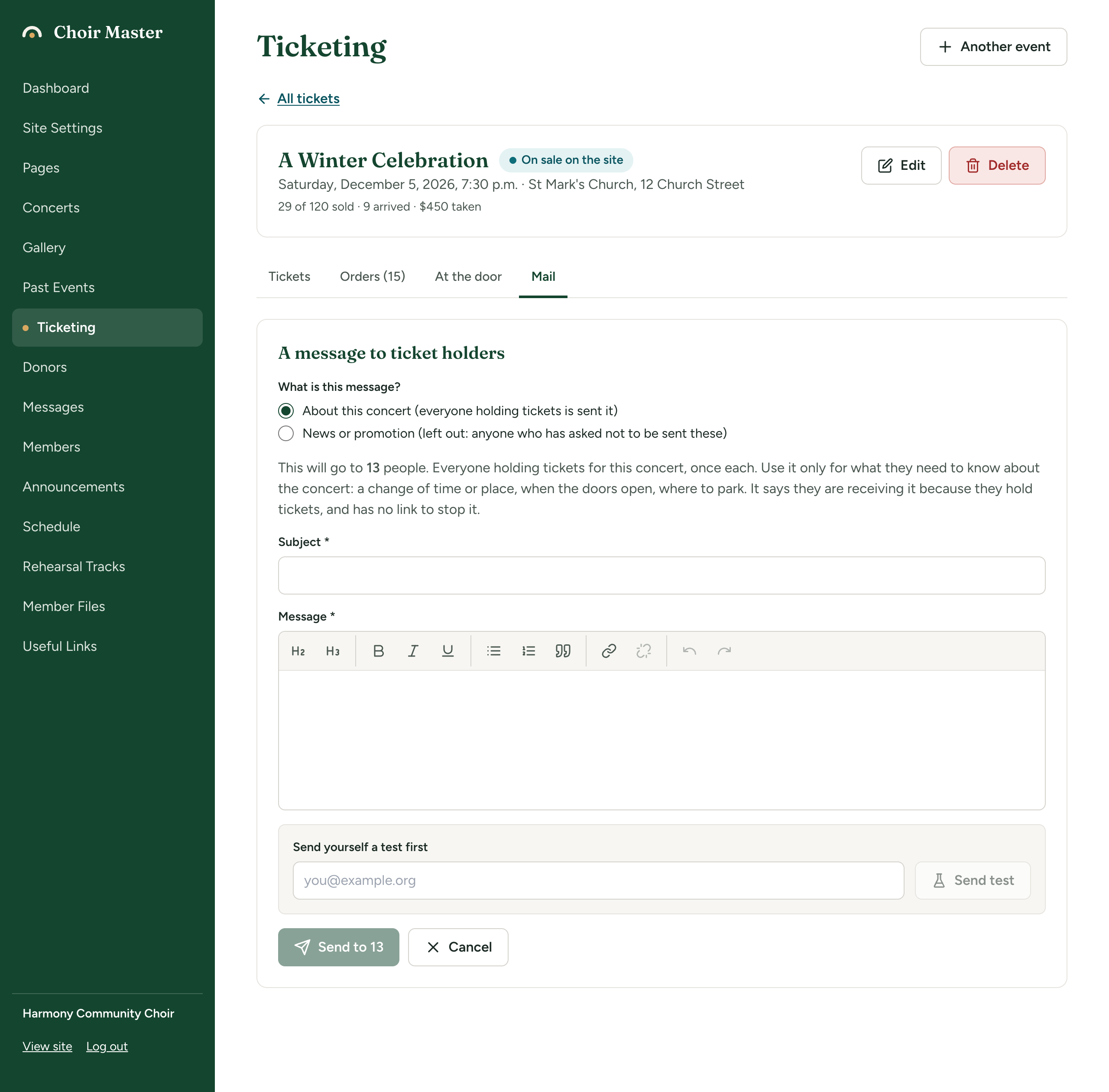Go to Concerts in the sidebar
Viewport: 1109px width, 1092px height.
click(107, 208)
